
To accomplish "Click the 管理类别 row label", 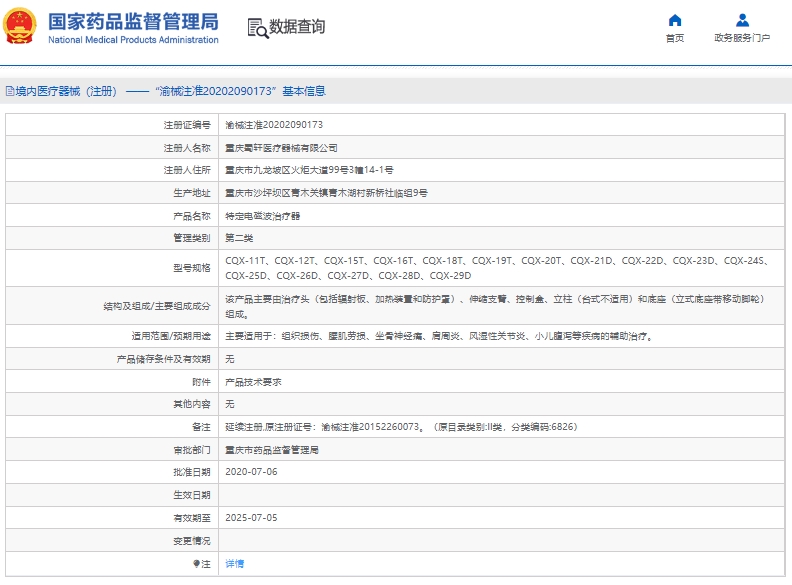I will pos(191,238).
